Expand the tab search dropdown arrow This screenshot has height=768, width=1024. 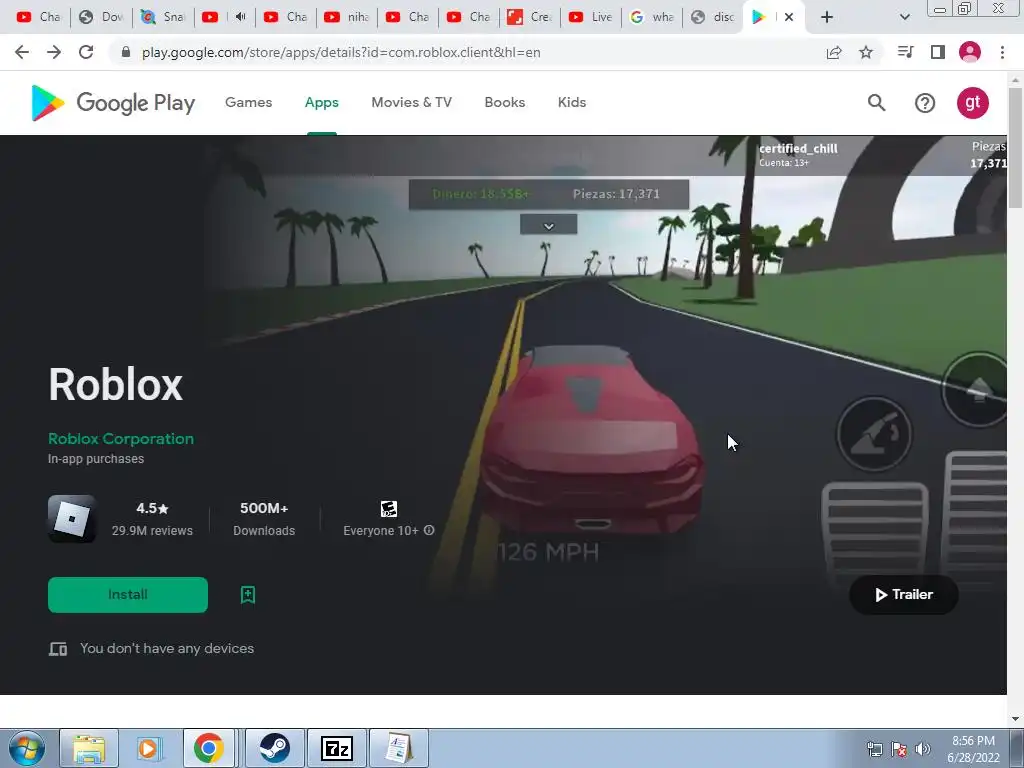(x=904, y=17)
